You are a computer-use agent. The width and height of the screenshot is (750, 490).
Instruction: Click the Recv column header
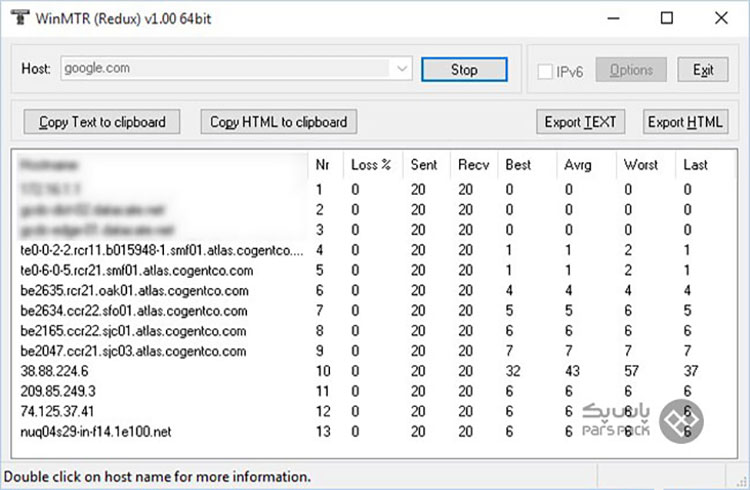click(x=474, y=165)
